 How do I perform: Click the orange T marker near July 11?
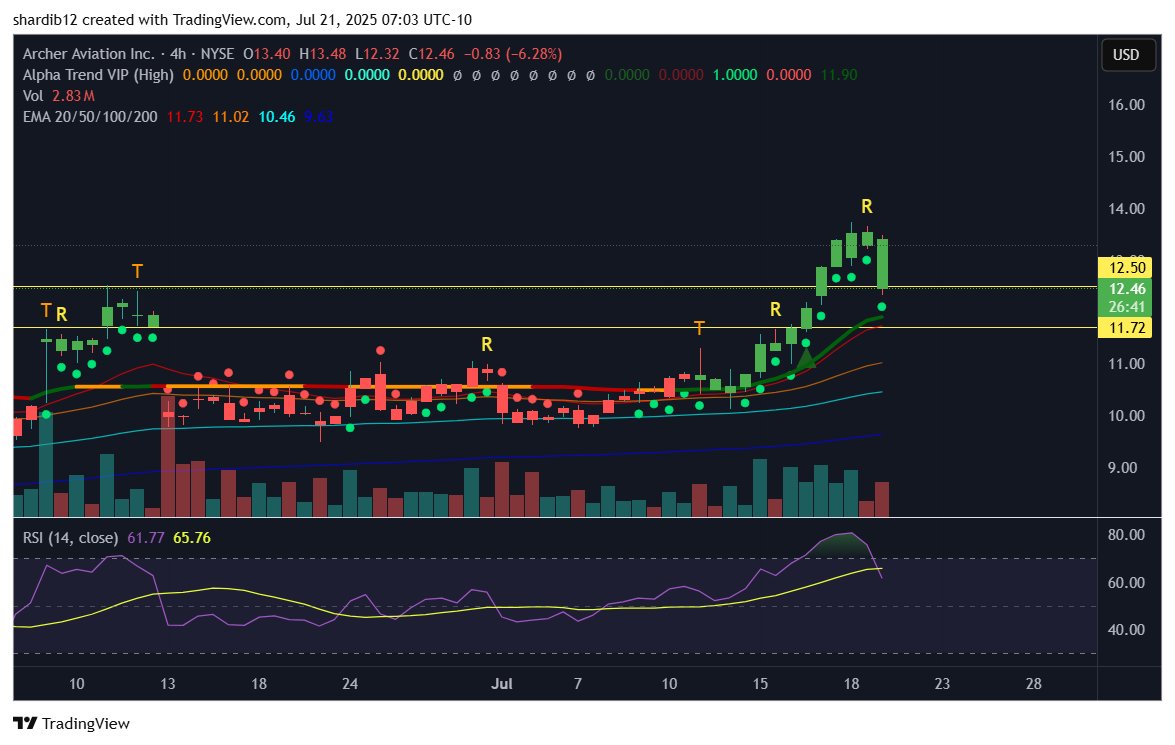click(699, 328)
